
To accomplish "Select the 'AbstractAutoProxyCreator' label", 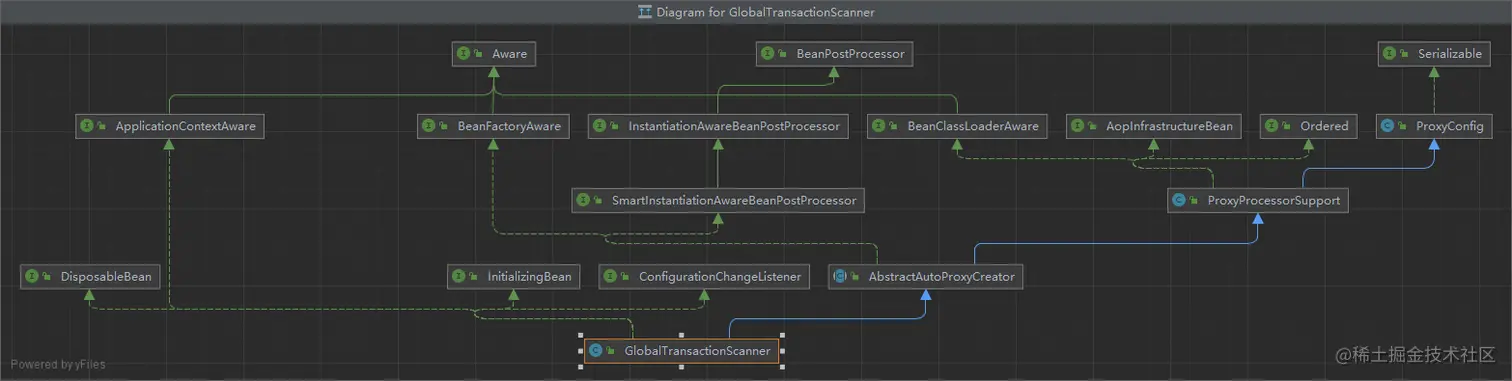I will click(941, 276).
